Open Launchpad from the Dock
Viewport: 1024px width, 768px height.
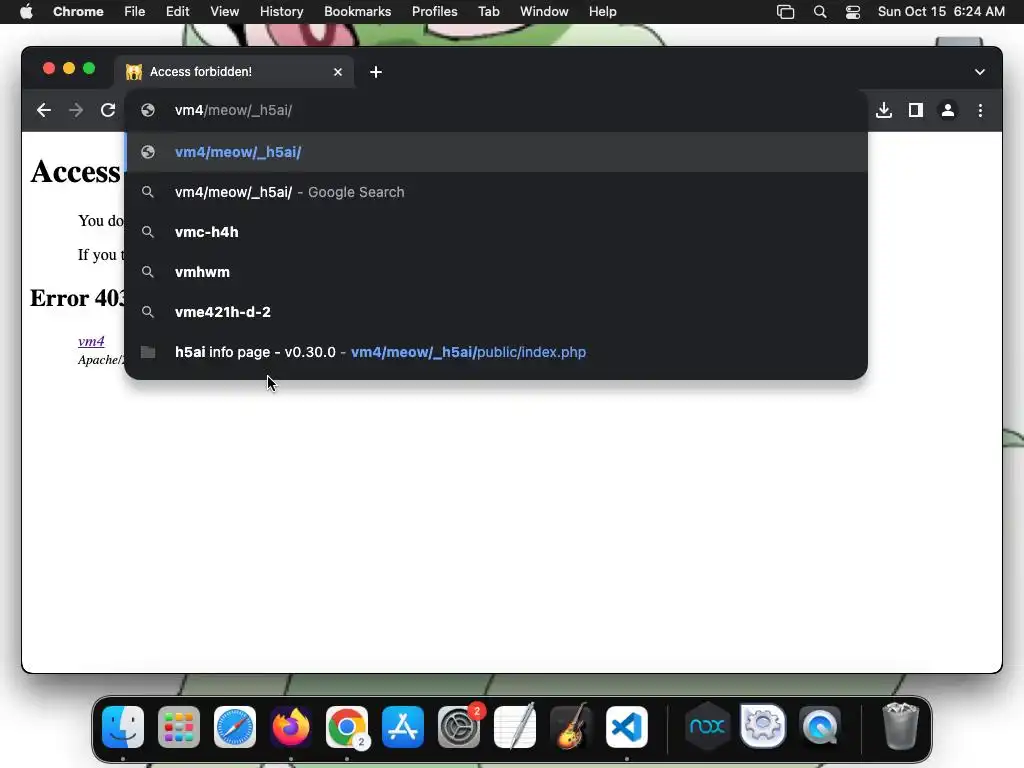click(x=179, y=727)
